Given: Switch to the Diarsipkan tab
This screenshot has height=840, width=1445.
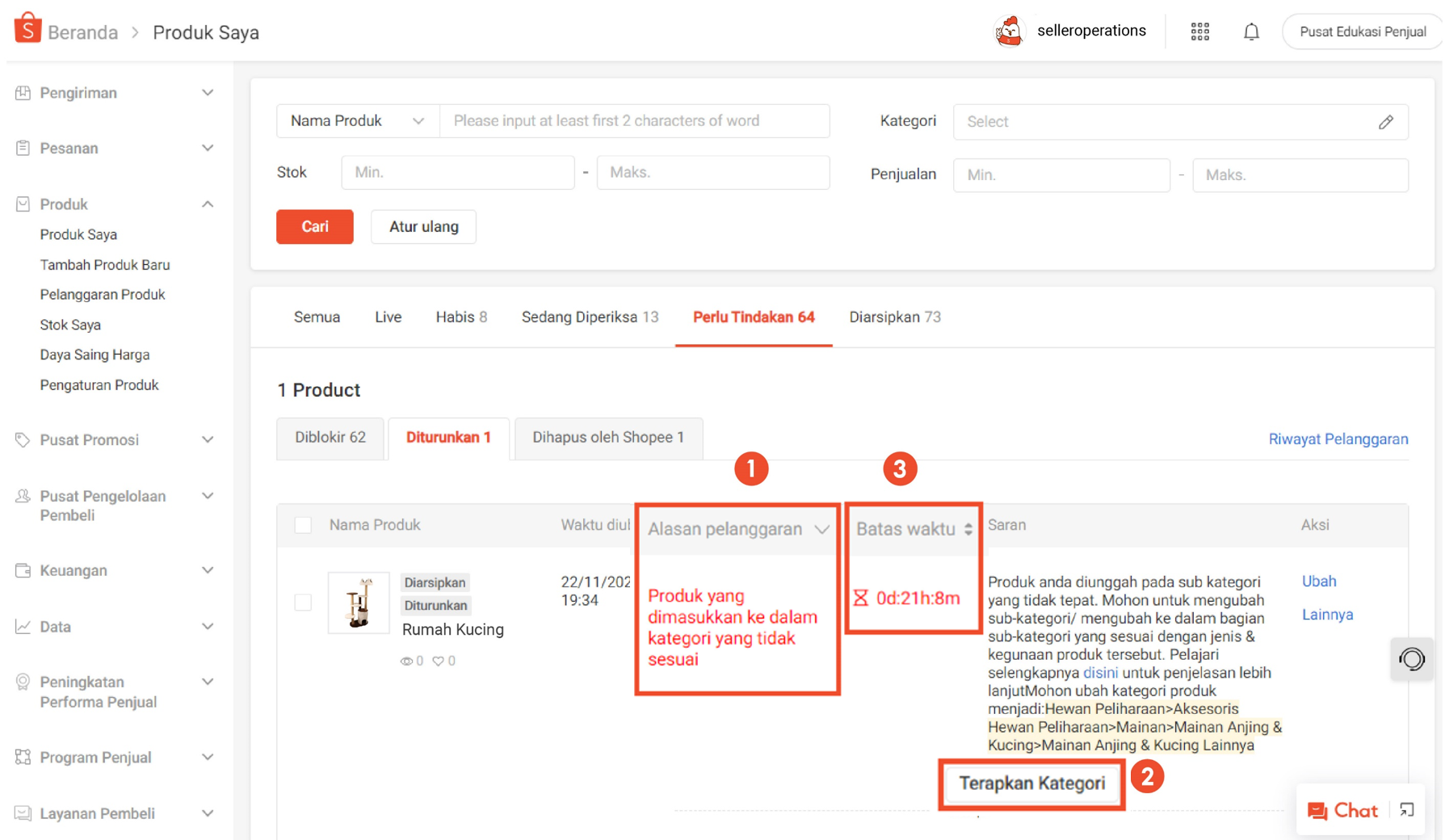Looking at the screenshot, I should coord(894,317).
